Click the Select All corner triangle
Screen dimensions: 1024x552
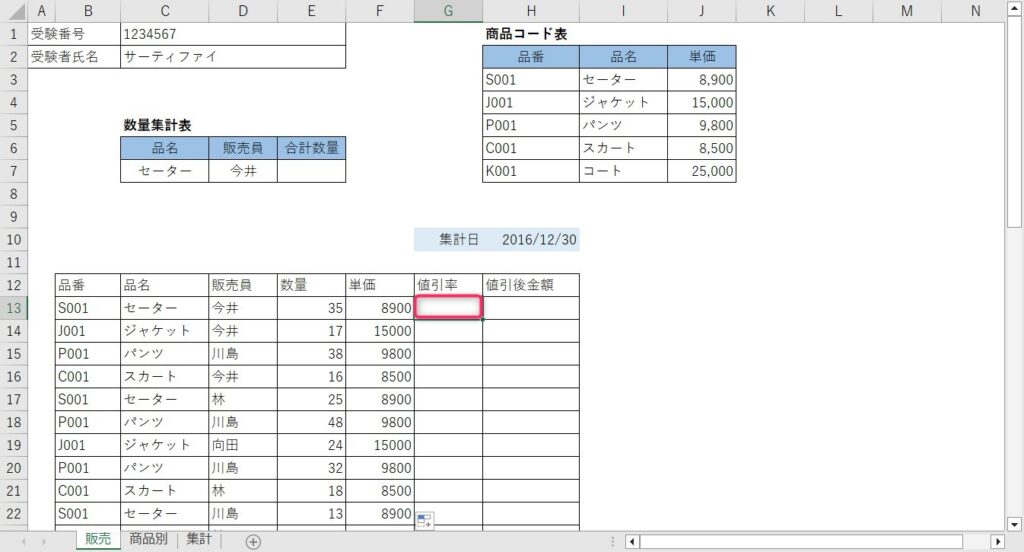click(13, 10)
